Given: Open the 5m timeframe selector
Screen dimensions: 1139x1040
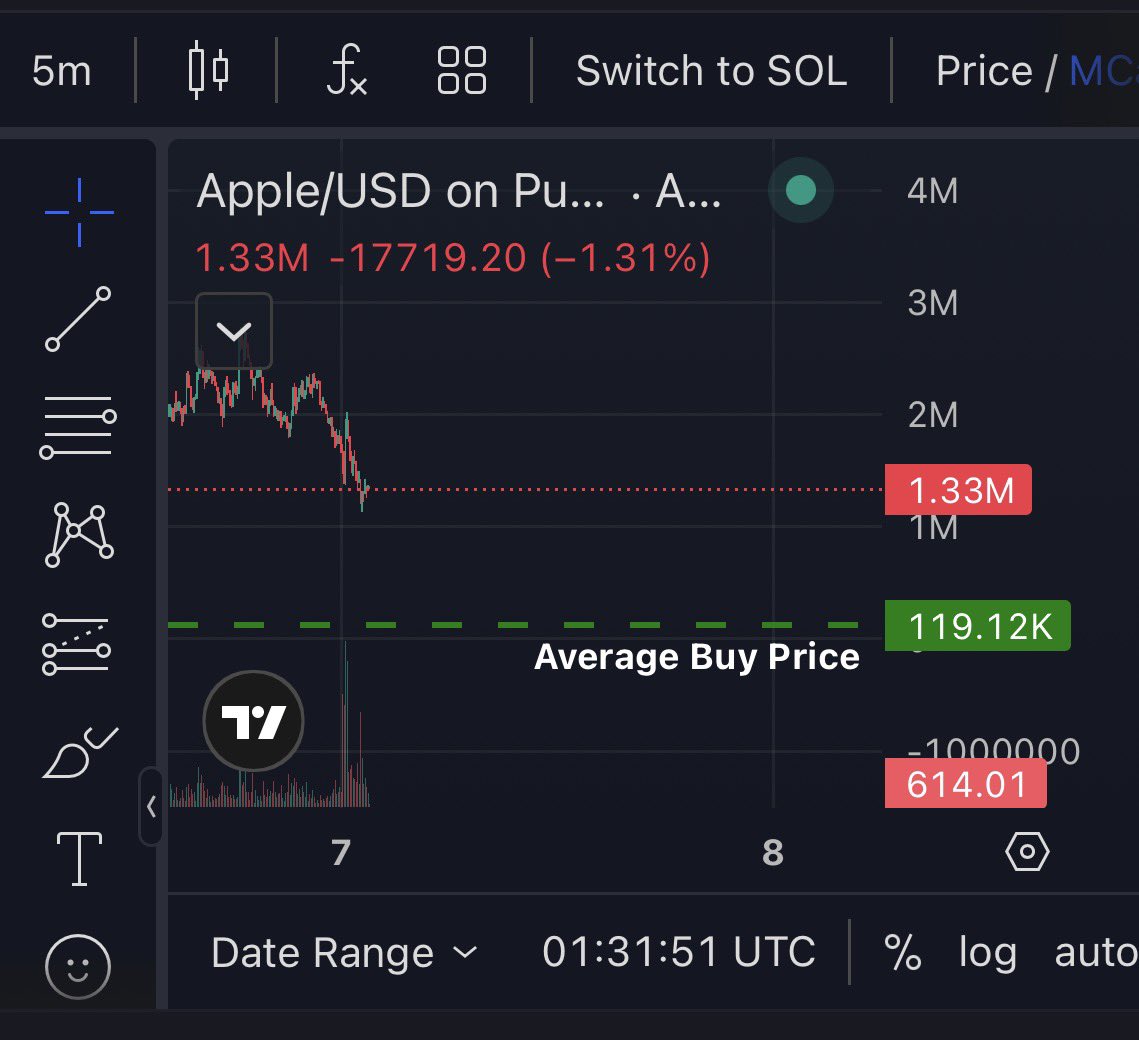Looking at the screenshot, I should click(62, 71).
